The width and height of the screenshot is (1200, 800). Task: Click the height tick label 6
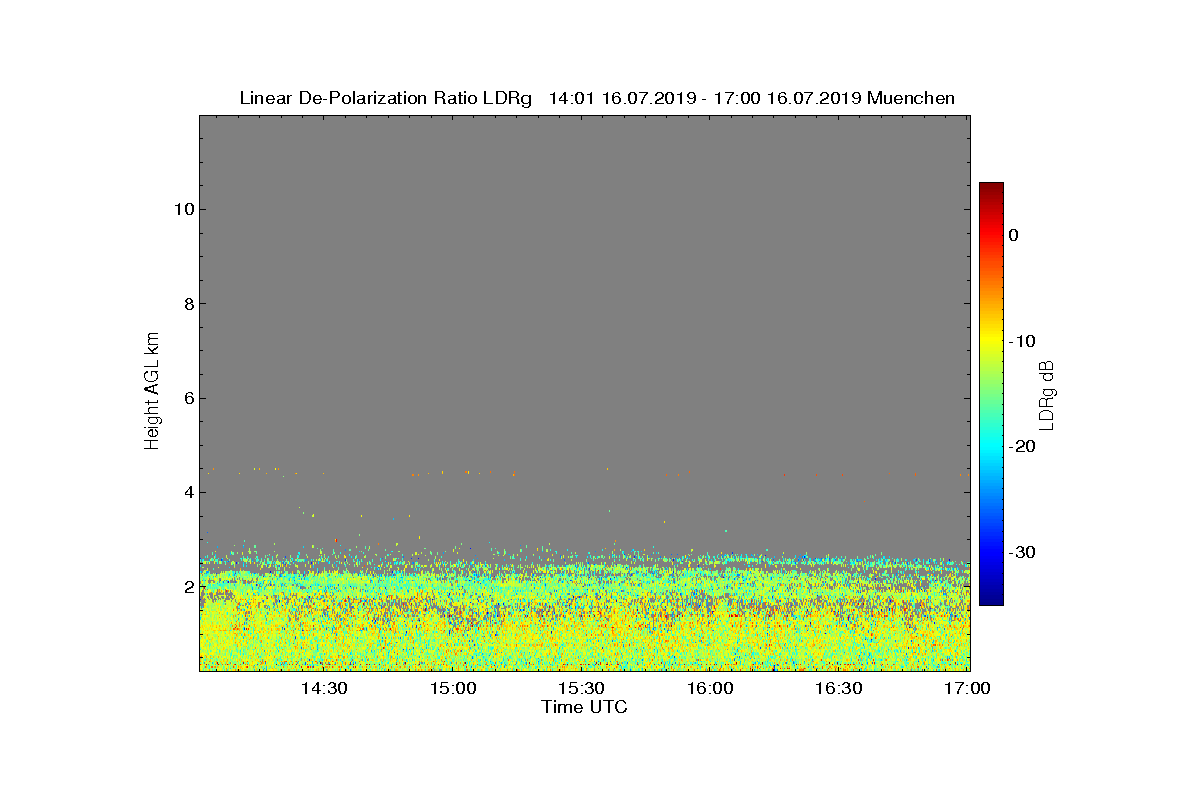click(188, 398)
